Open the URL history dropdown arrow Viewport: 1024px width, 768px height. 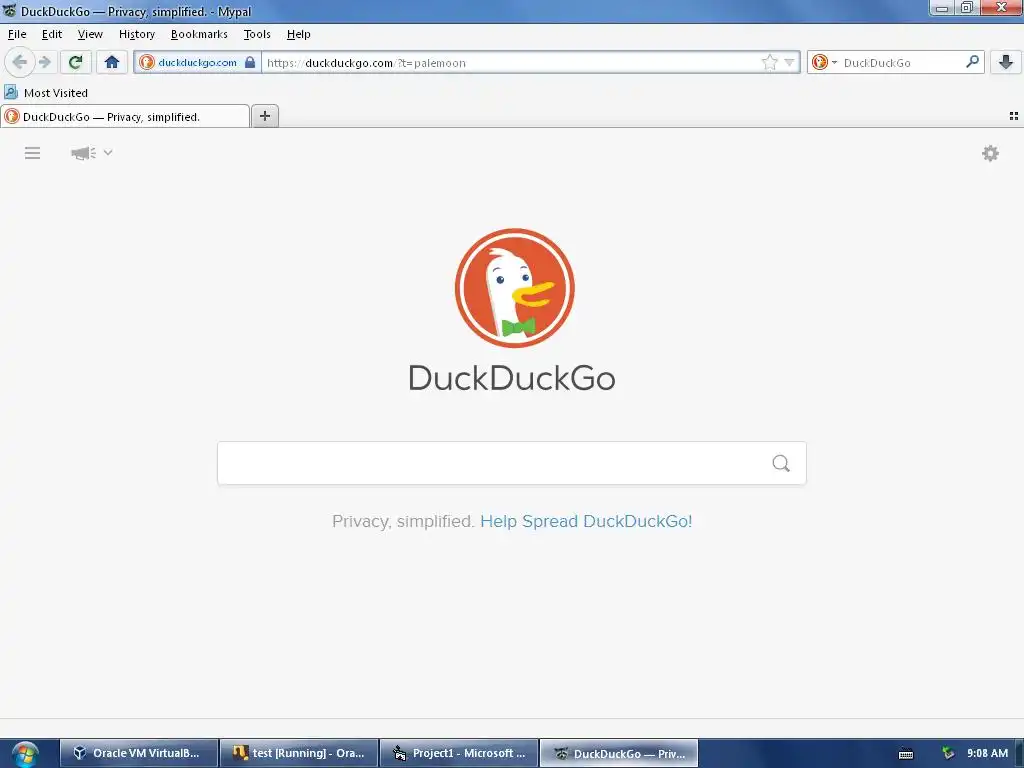[x=790, y=63]
